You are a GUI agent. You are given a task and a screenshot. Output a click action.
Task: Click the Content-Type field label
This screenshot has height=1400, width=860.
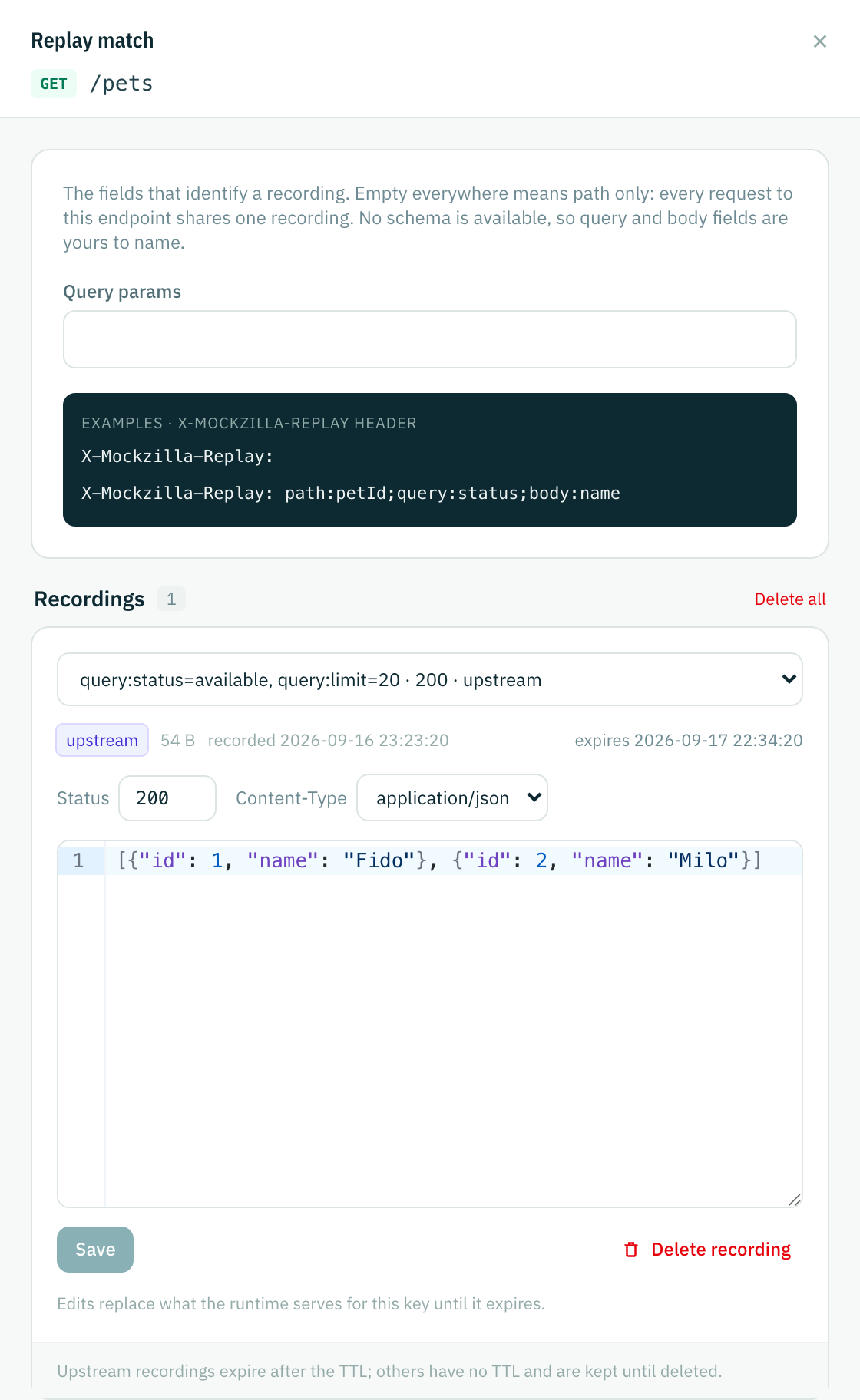point(291,798)
